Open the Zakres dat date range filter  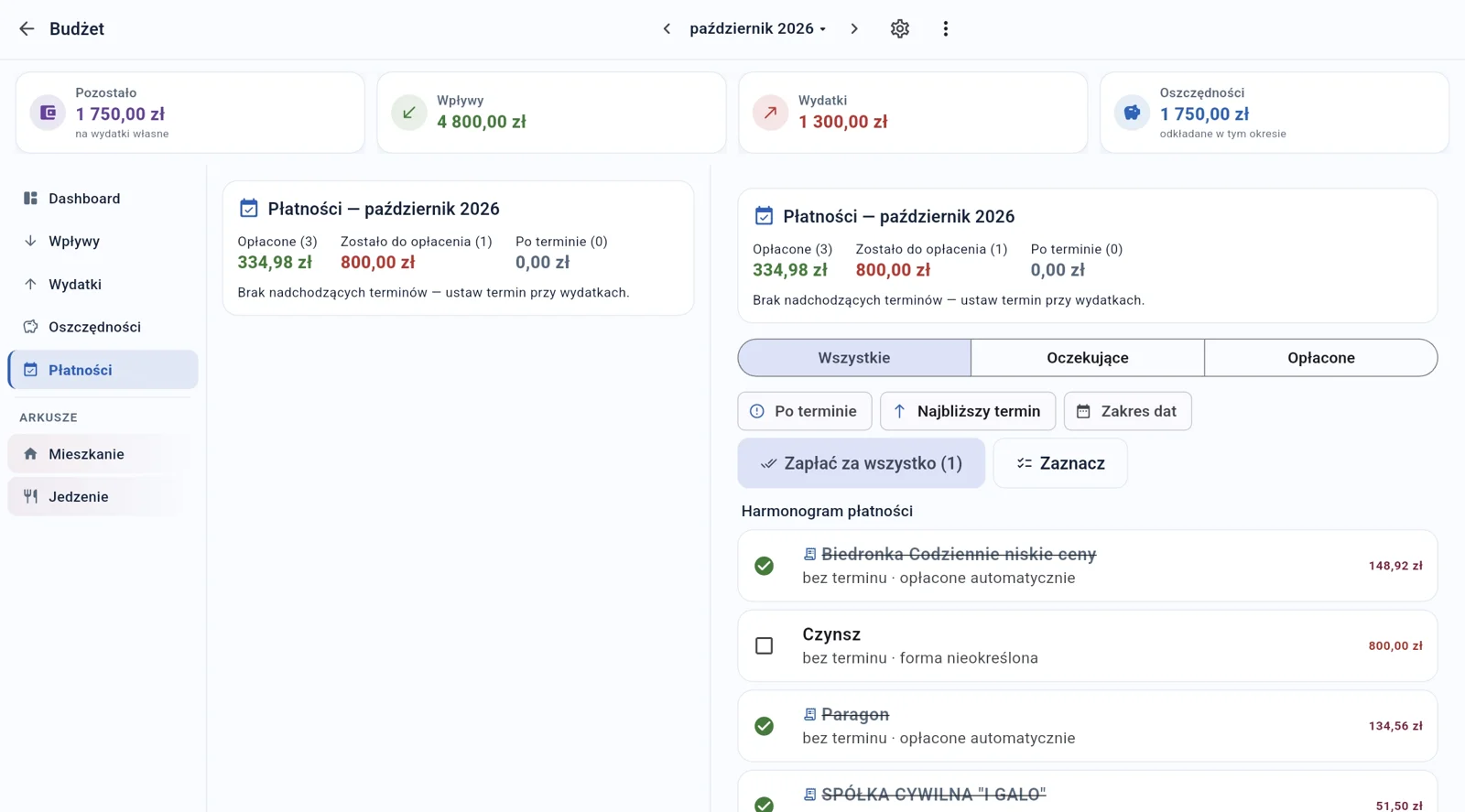[1127, 411]
